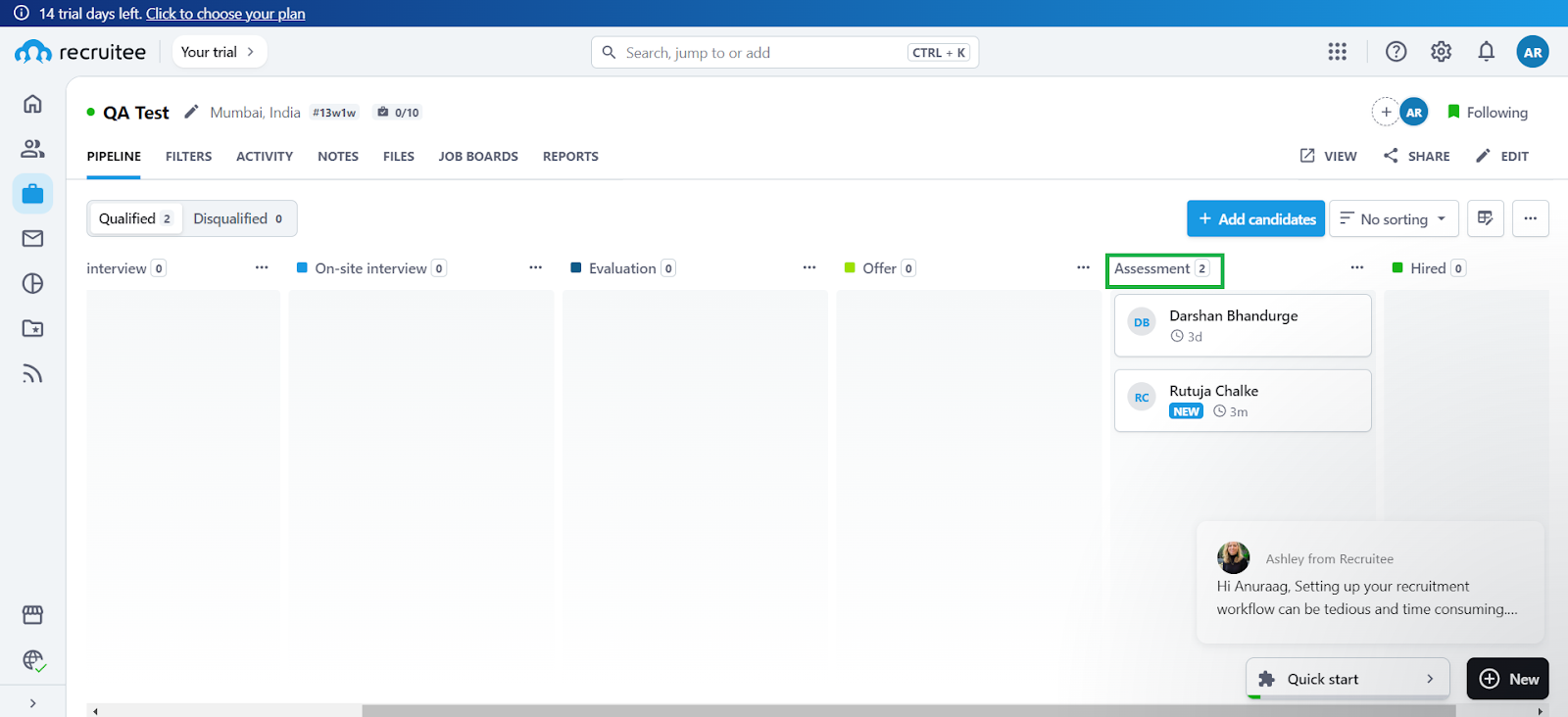1568x717 pixels.
Task: Expand the left sidebar with chevron
Action: pos(32,703)
